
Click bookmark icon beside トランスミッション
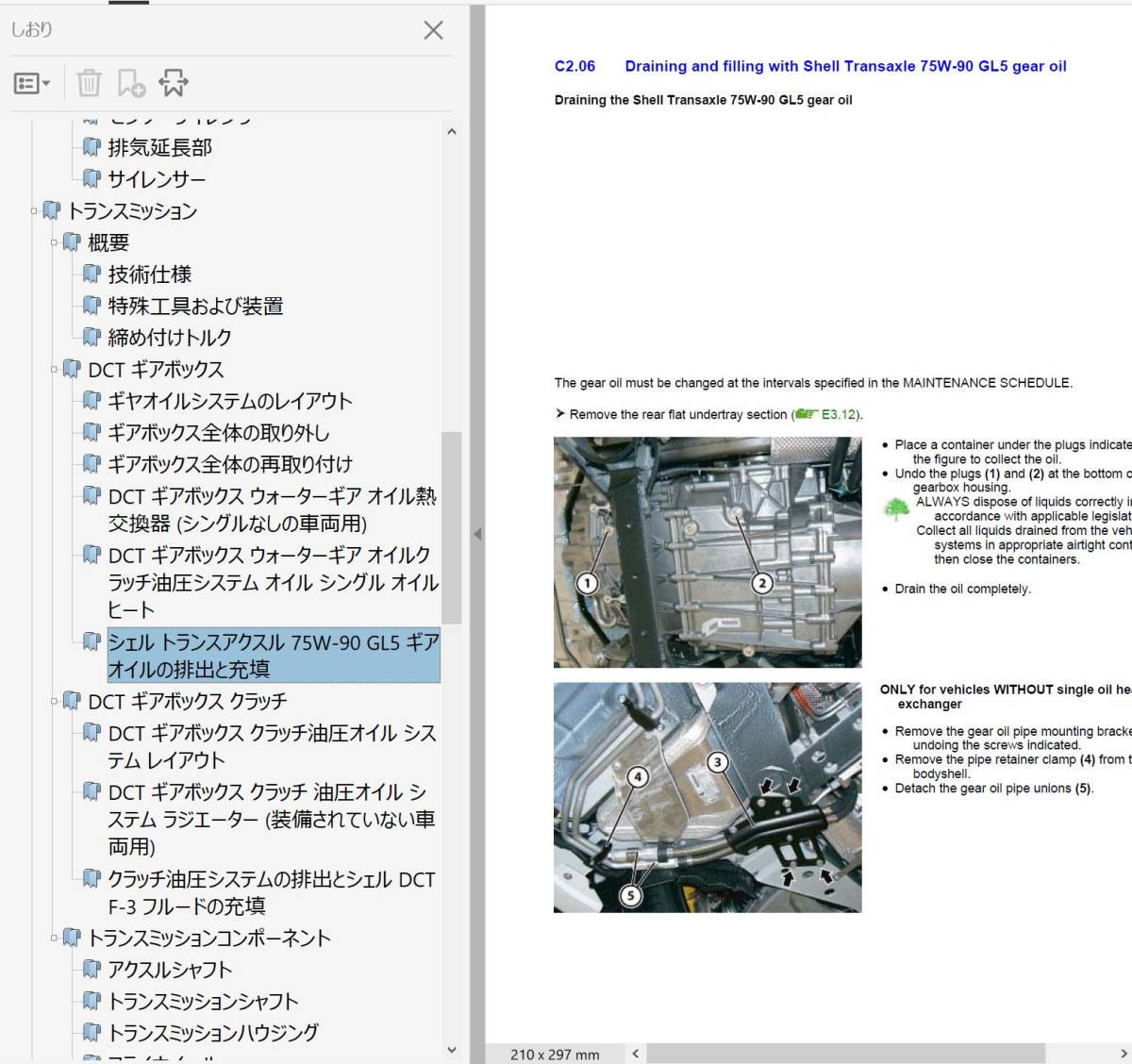(x=51, y=210)
